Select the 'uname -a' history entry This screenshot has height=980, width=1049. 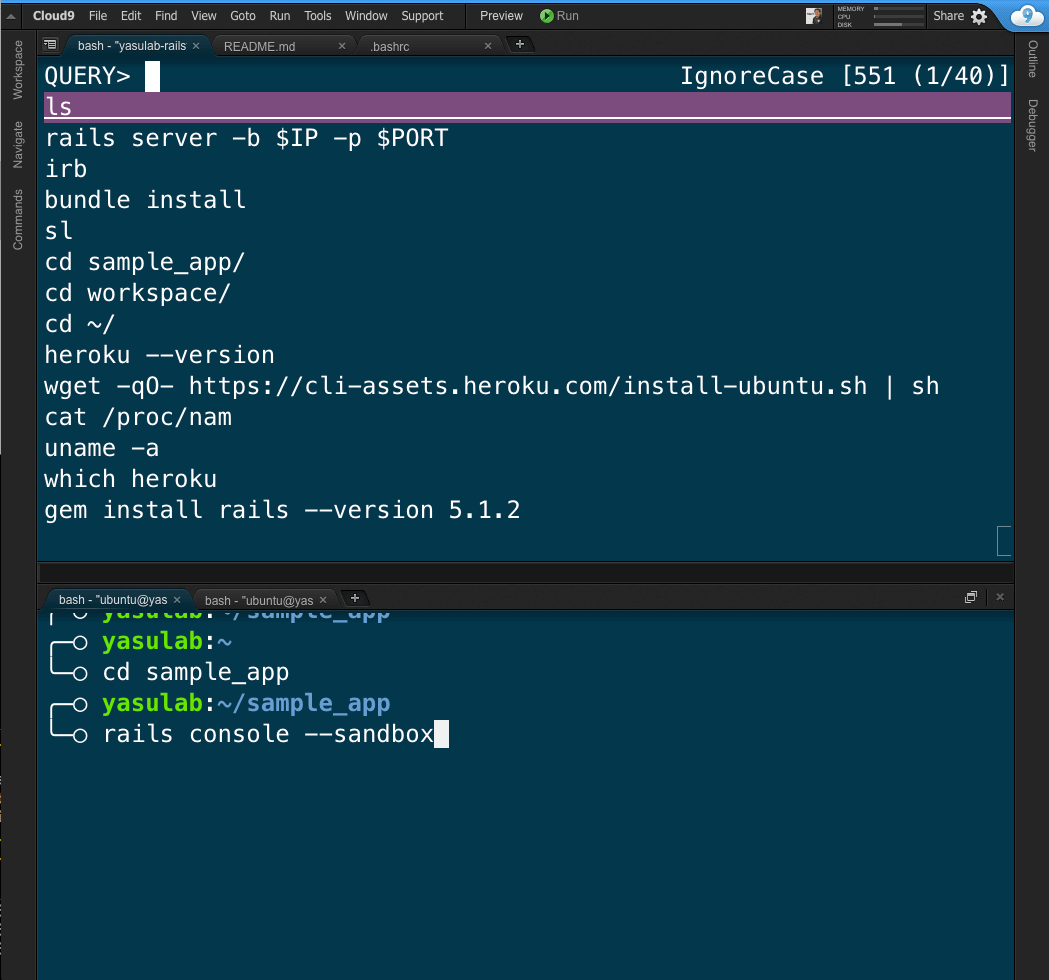pos(102,448)
